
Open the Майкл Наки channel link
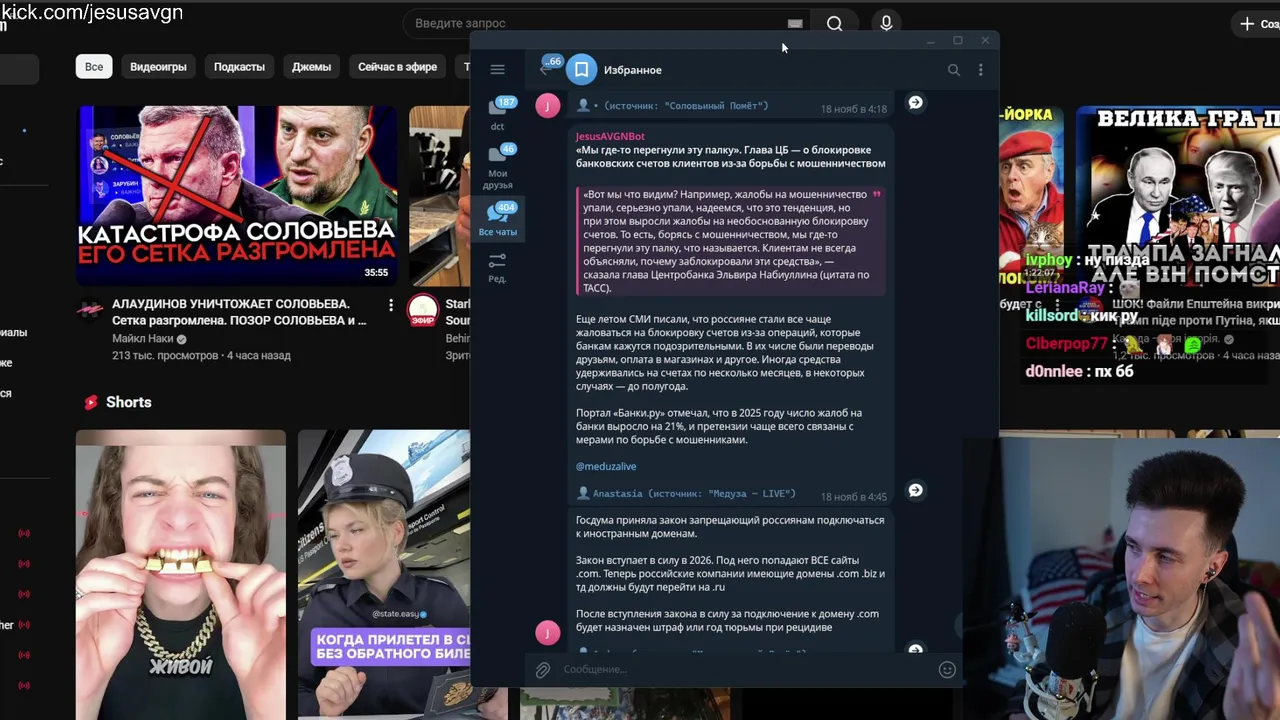(x=143, y=339)
